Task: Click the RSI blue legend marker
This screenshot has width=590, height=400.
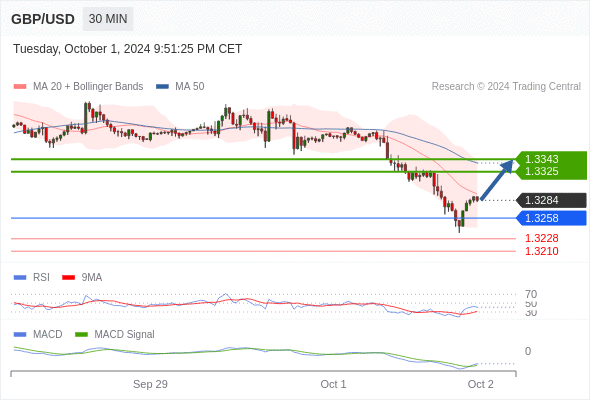Action: point(20,278)
